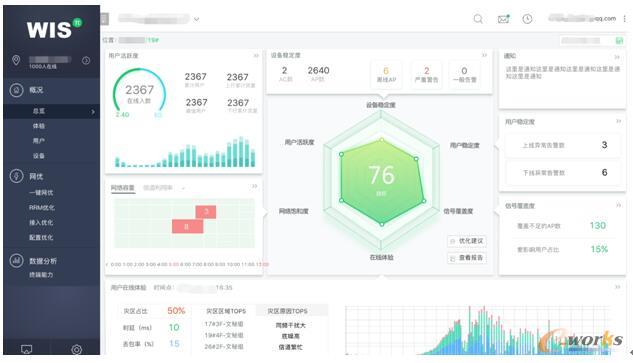The image size is (633, 363).
Task: Open the clock history icon
Action: [x=527, y=19]
